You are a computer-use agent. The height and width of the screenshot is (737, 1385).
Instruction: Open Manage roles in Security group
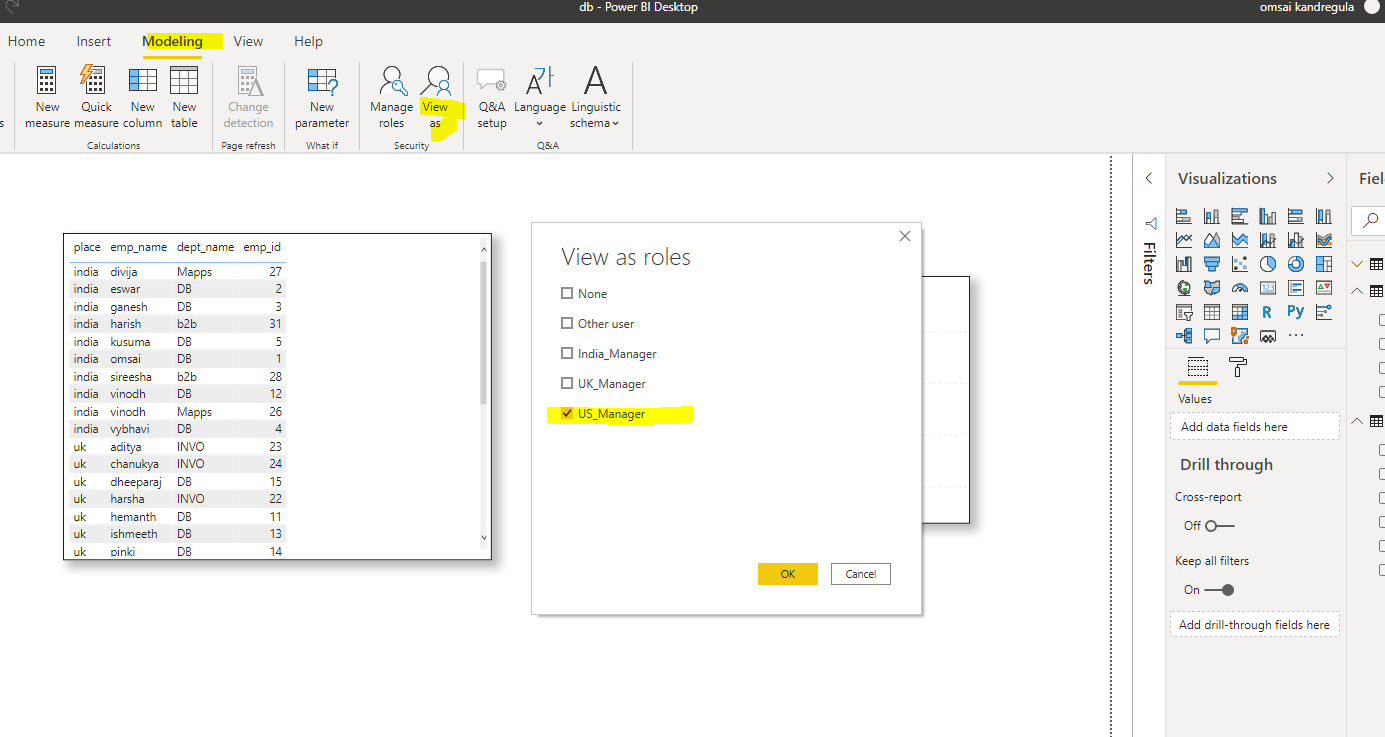[391, 97]
